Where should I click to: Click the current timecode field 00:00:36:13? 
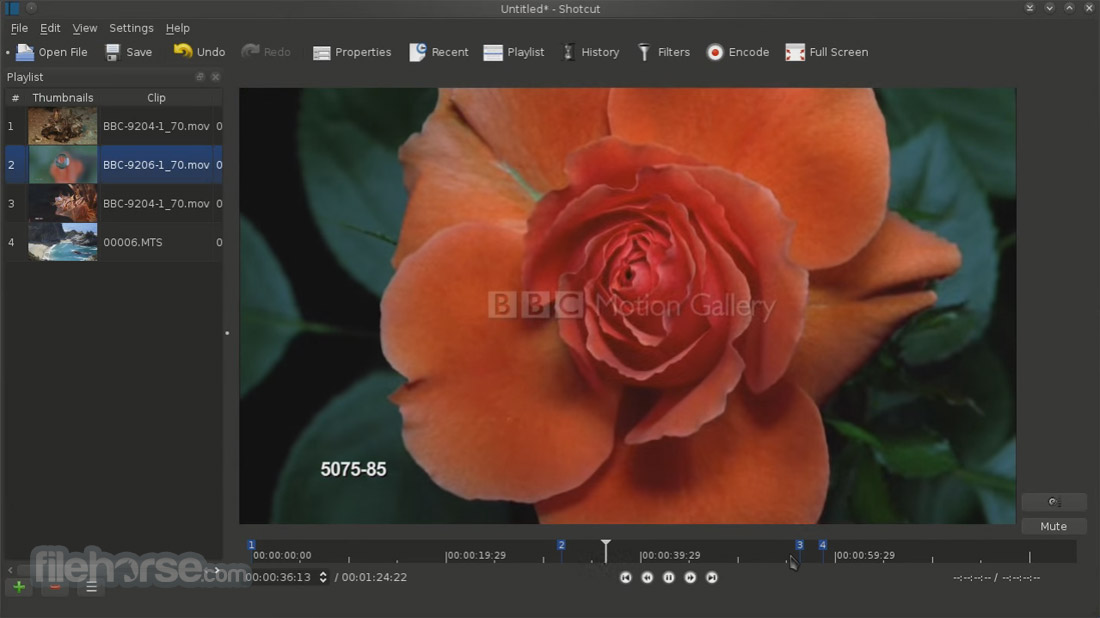pyautogui.click(x=278, y=577)
